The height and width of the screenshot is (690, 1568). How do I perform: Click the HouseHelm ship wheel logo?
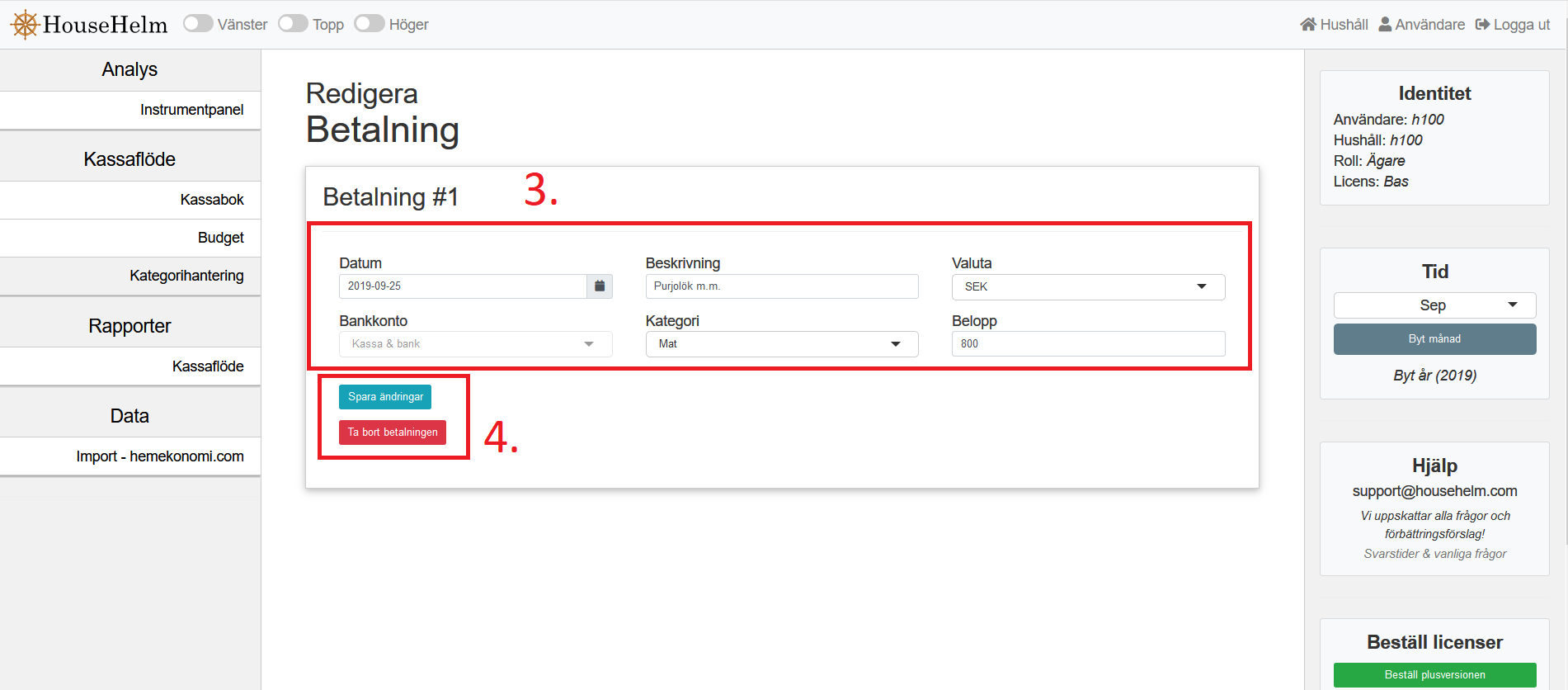(x=26, y=25)
